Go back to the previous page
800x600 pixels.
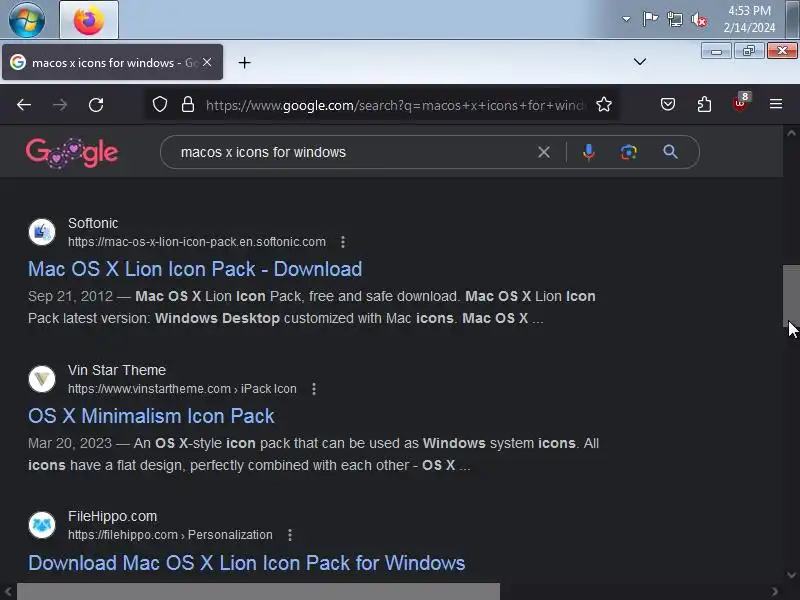click(24, 105)
